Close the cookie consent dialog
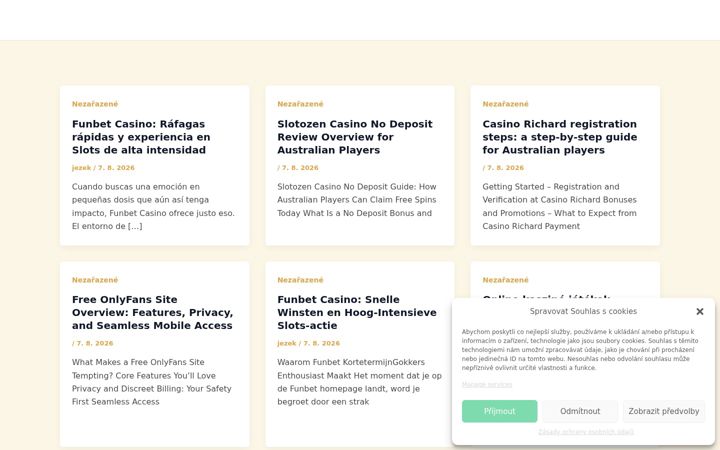Image resolution: width=720 pixels, height=450 pixels. tap(699, 311)
